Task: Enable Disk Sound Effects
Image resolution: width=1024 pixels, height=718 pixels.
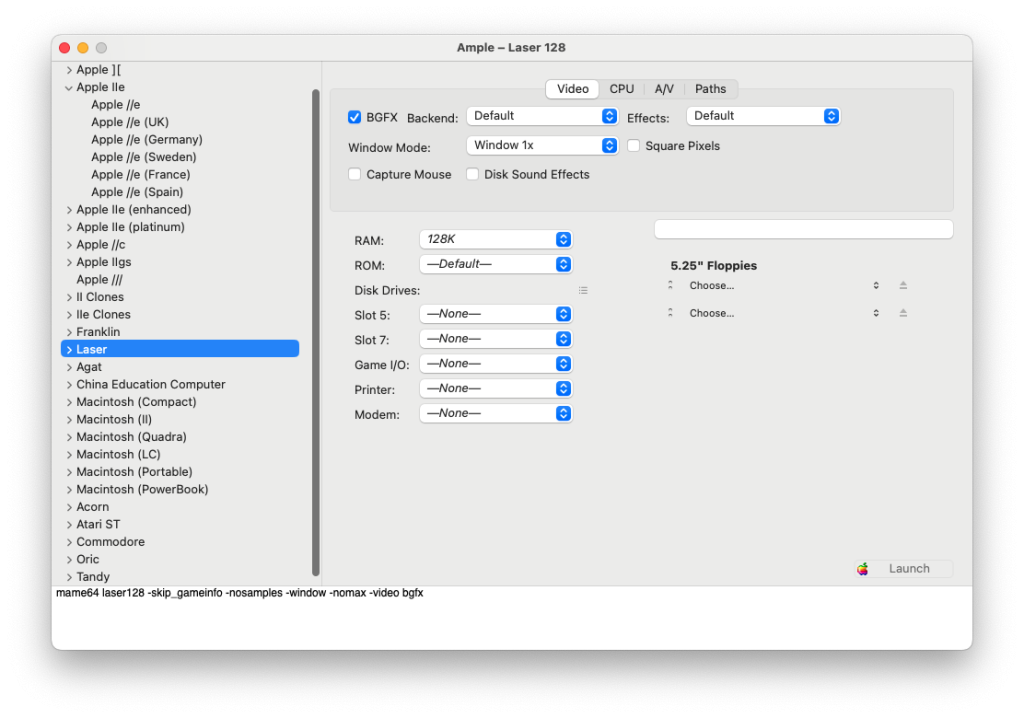Action: (x=472, y=174)
